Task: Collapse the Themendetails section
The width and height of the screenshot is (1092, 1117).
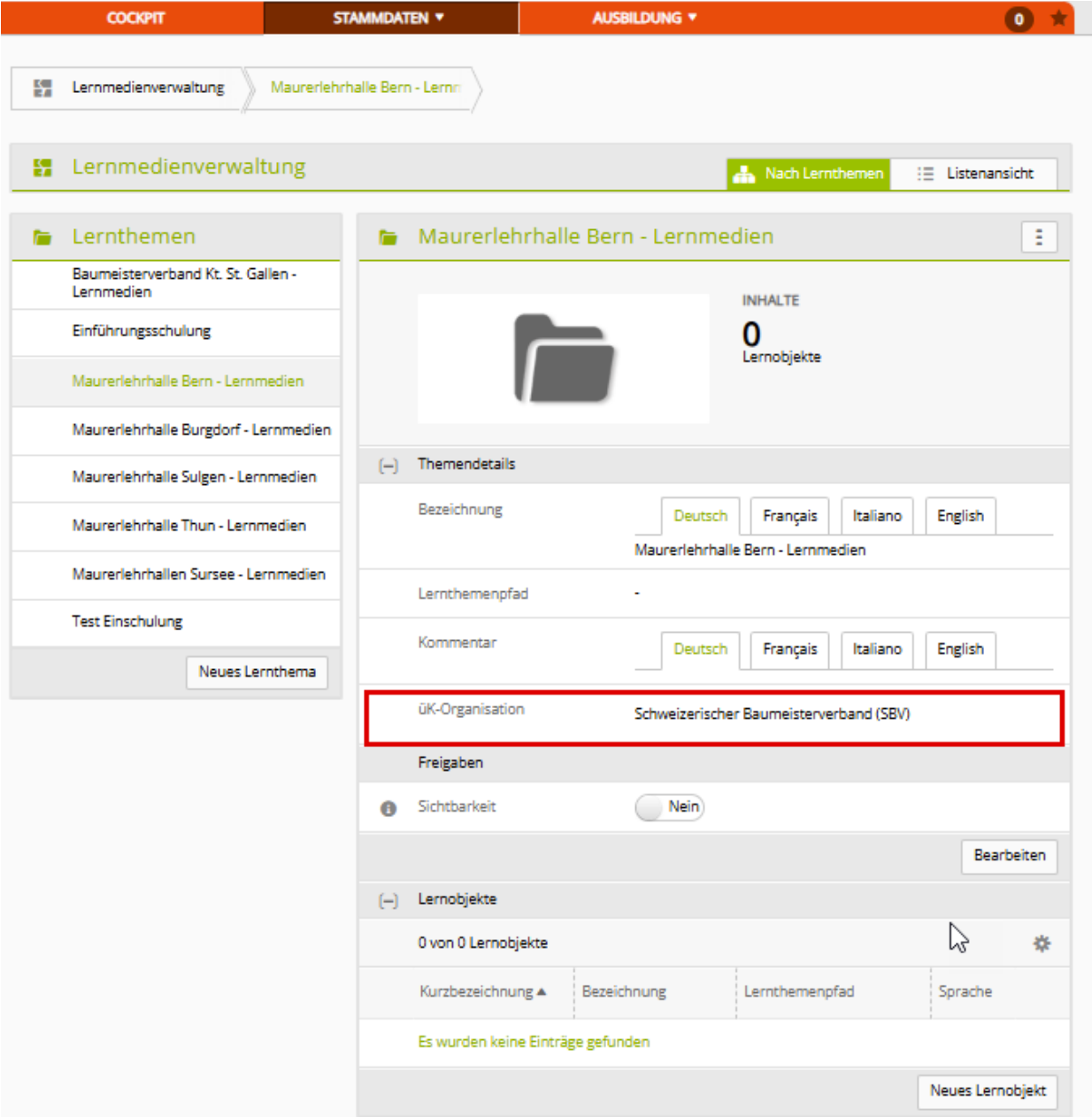Action: pyautogui.click(x=388, y=465)
